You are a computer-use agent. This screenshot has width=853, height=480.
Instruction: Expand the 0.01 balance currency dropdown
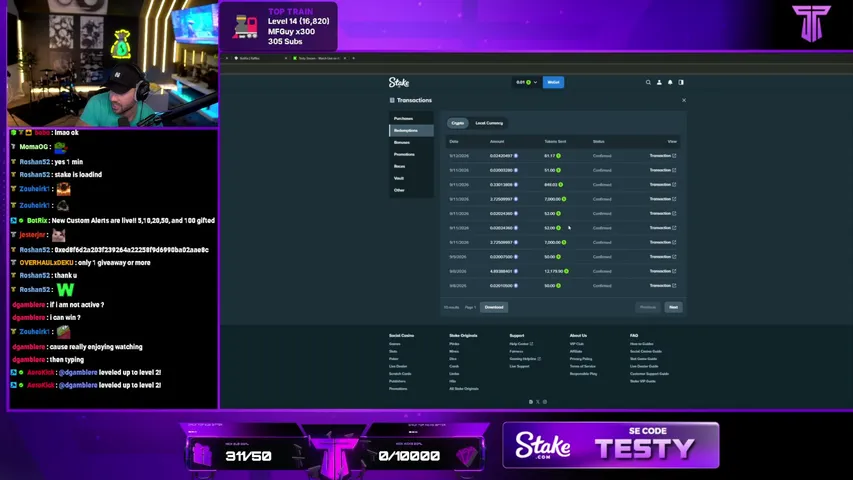(526, 82)
